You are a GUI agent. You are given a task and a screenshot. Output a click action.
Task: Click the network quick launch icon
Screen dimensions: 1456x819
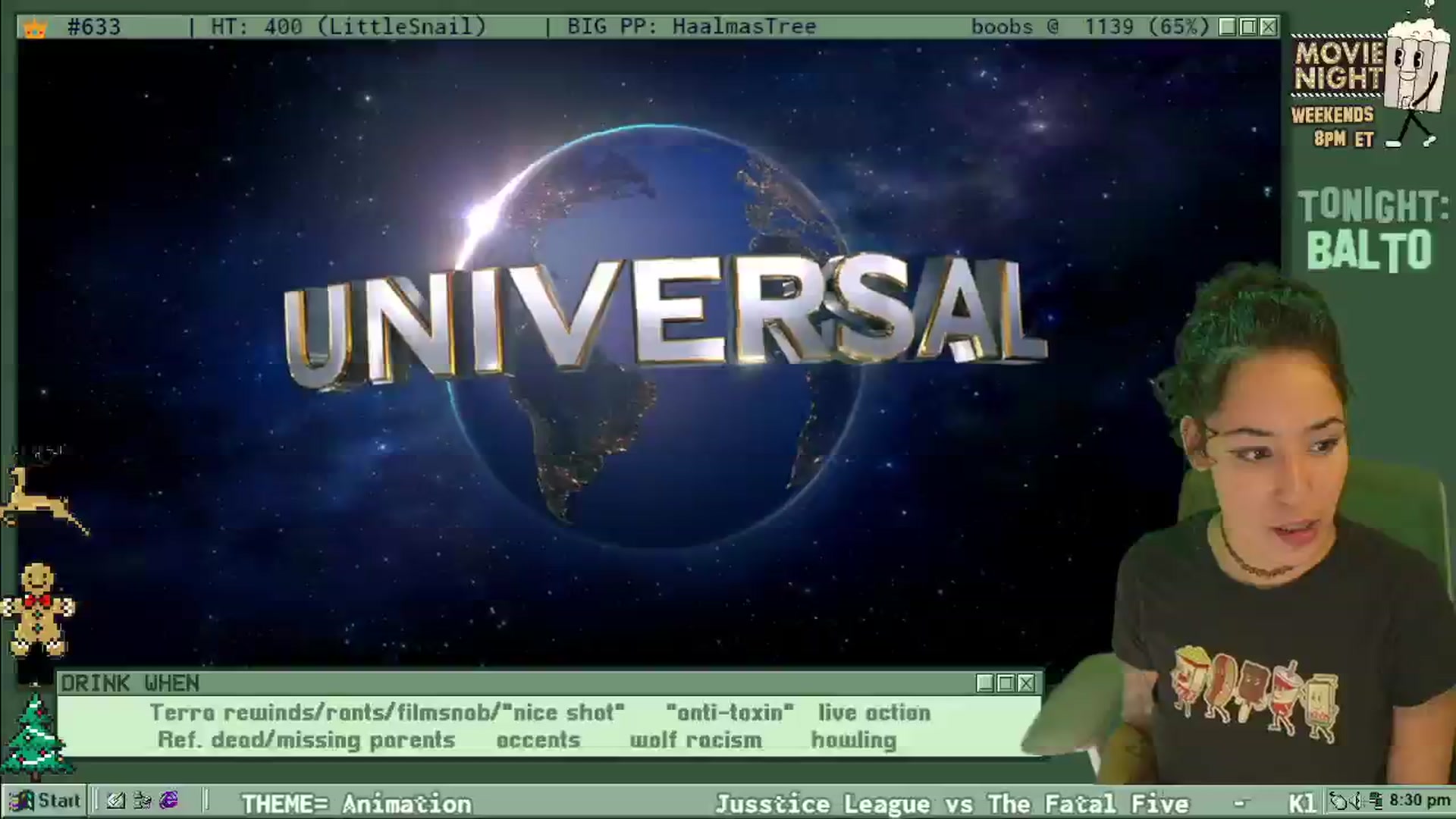(x=142, y=801)
